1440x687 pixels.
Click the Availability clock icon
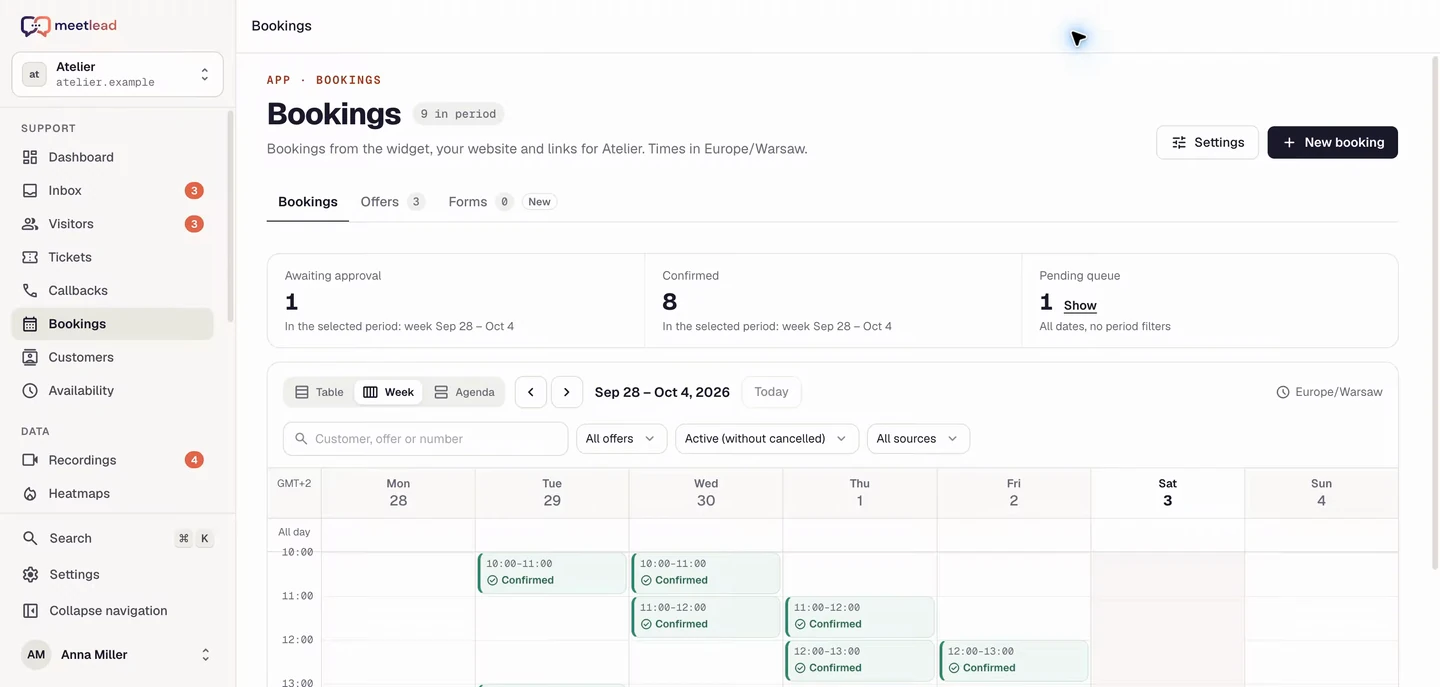pyautogui.click(x=30, y=390)
